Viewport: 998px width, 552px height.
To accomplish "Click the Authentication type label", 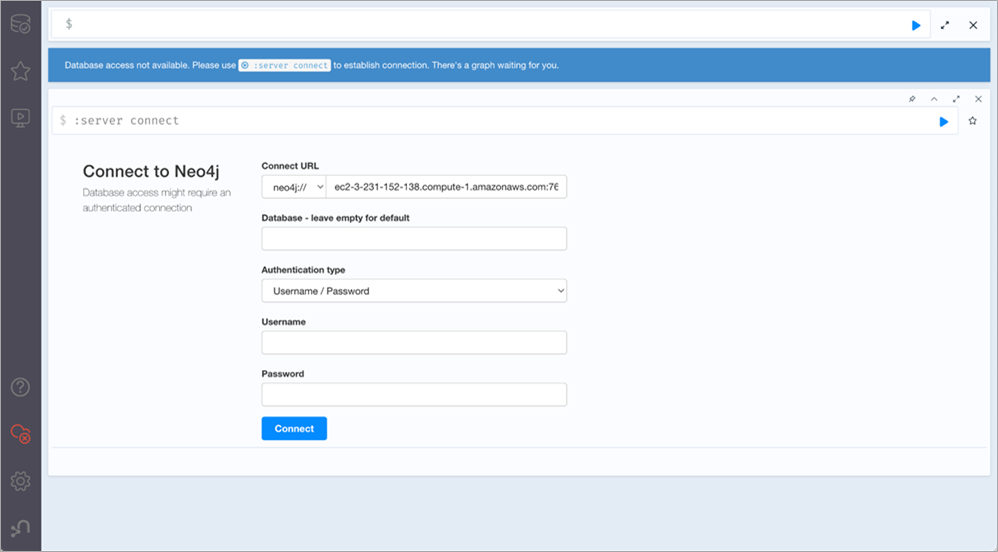I will (304, 270).
